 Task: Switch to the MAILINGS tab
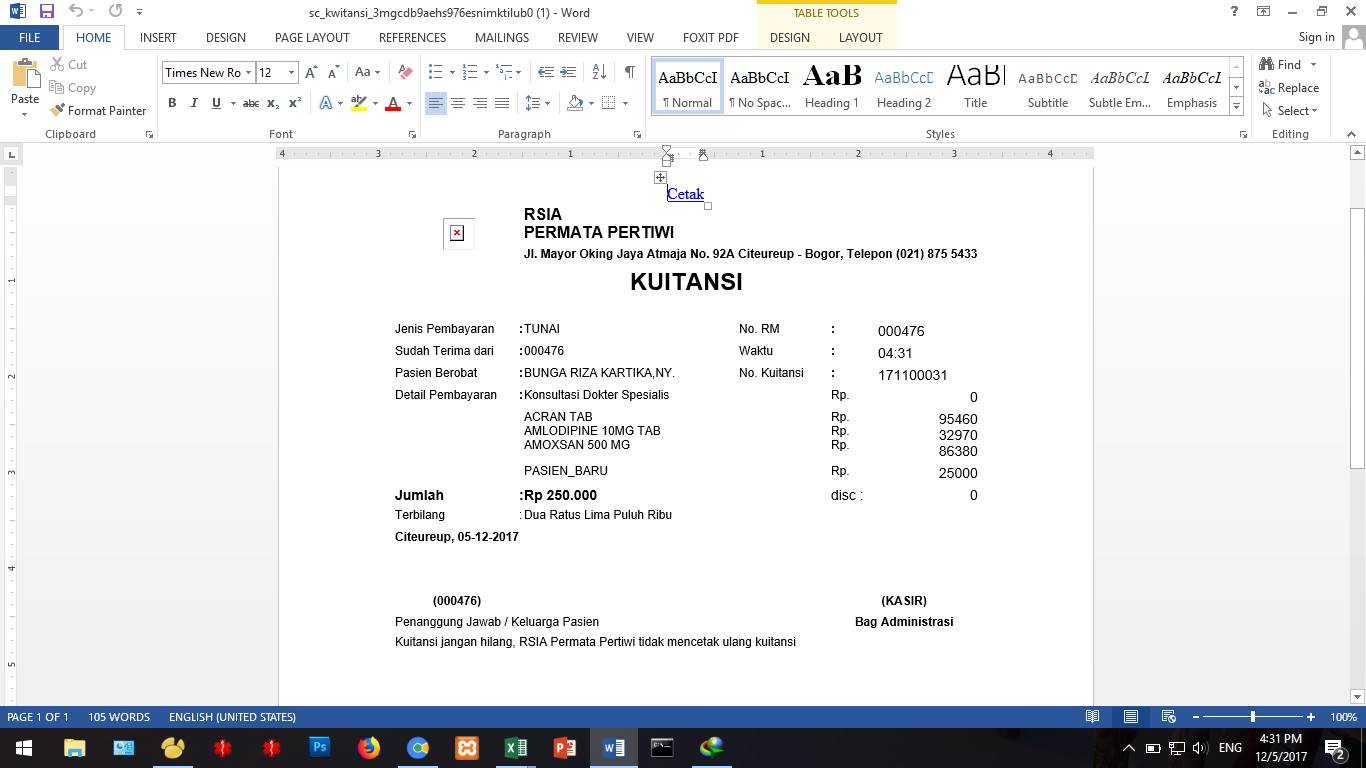coord(502,38)
